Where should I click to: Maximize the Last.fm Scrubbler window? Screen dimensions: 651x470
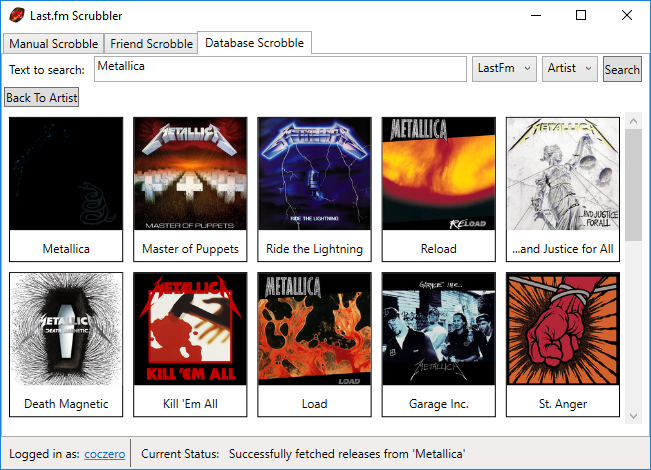coord(581,15)
